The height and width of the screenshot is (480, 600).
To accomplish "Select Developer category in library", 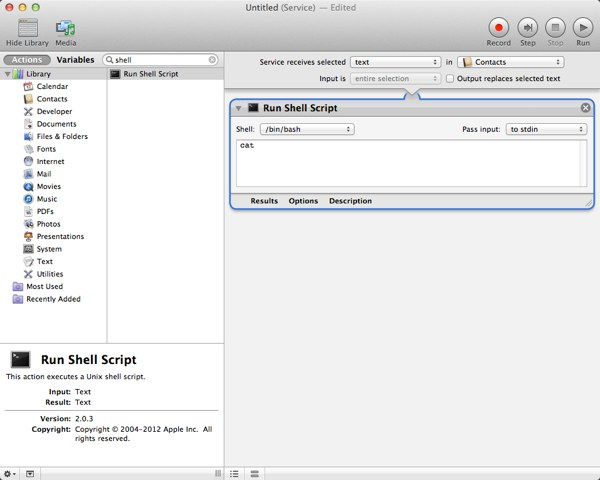I will point(48,111).
